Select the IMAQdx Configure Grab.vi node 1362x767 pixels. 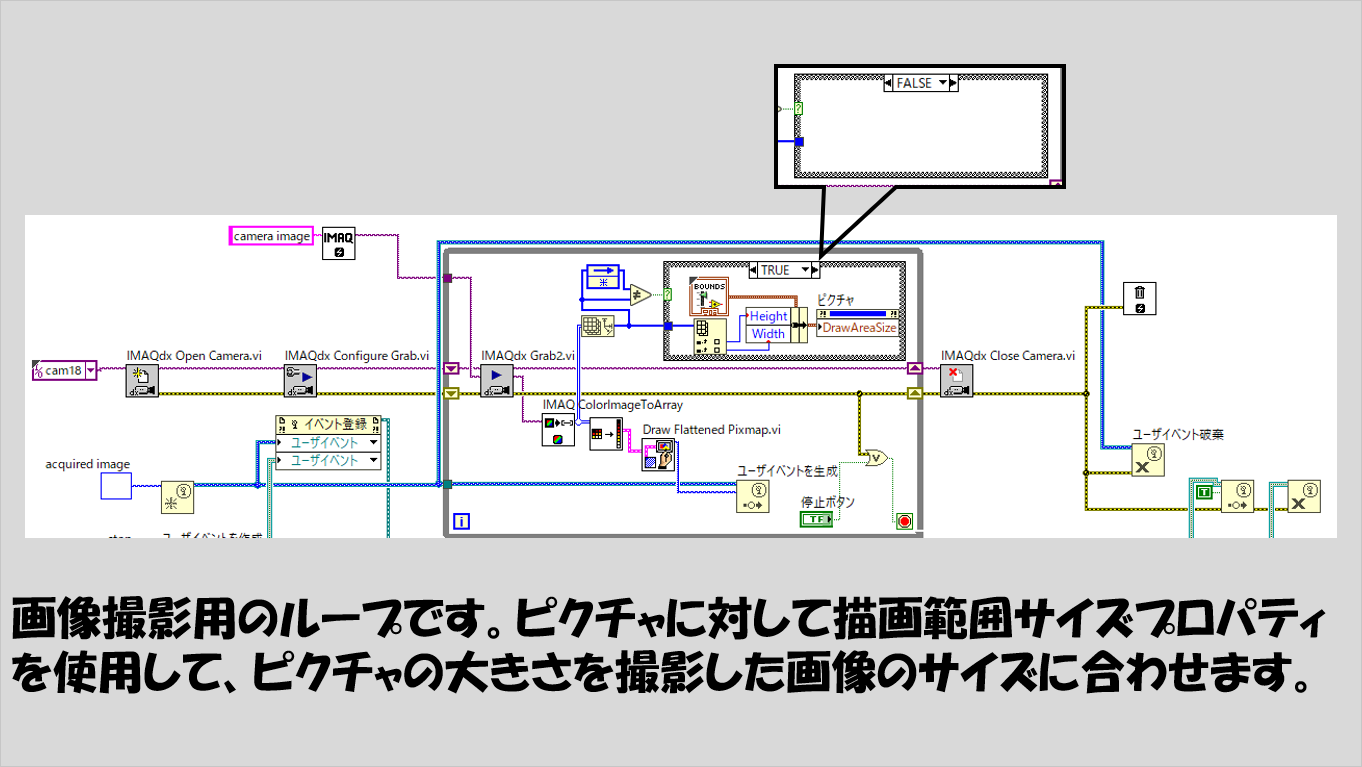[x=301, y=381]
